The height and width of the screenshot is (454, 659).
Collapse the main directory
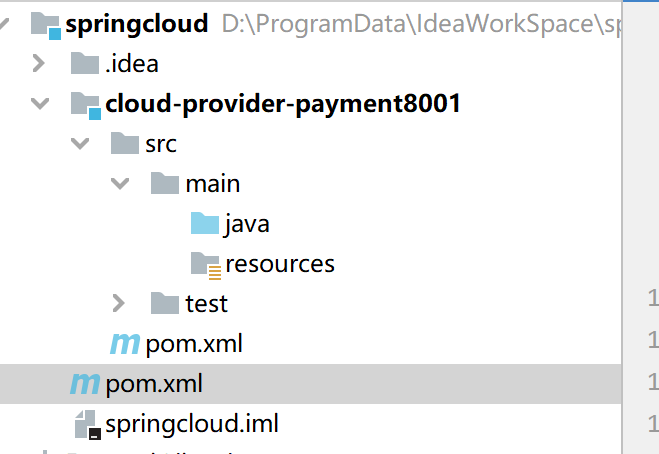(x=120, y=183)
